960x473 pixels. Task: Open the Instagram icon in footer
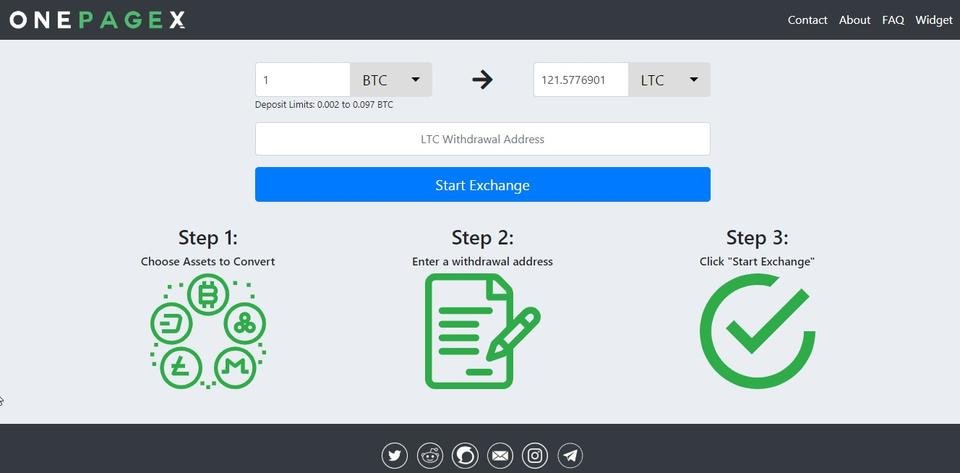coord(535,456)
